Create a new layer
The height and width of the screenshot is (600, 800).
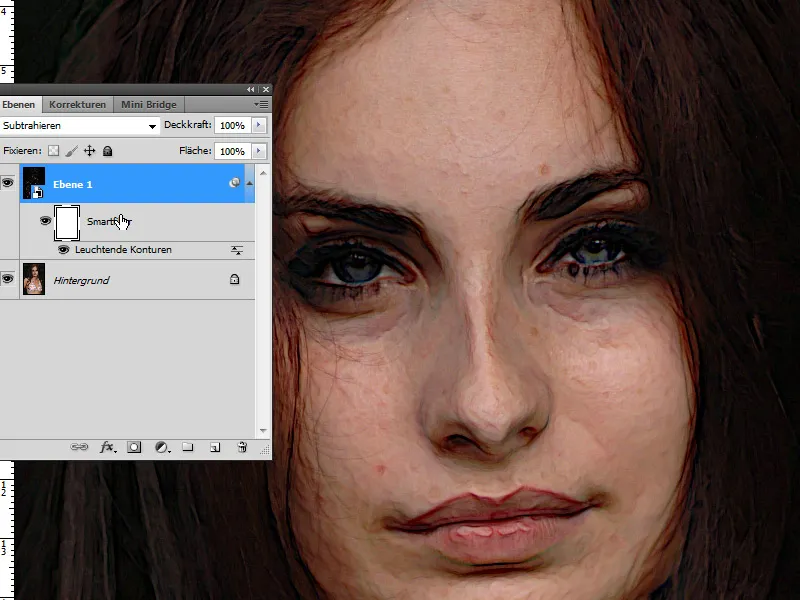(215, 447)
